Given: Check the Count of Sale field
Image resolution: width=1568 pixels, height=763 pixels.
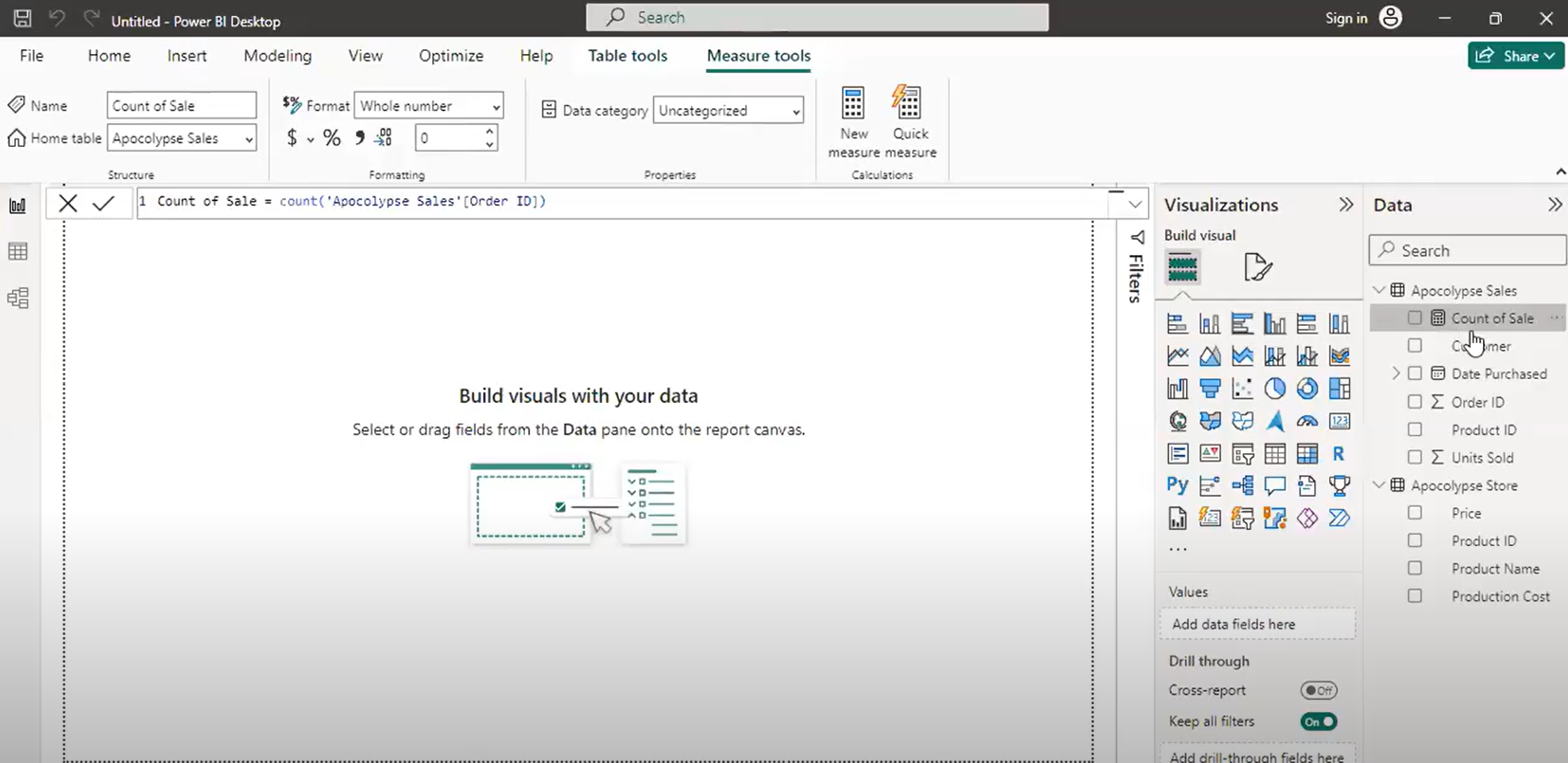Looking at the screenshot, I should (x=1415, y=317).
